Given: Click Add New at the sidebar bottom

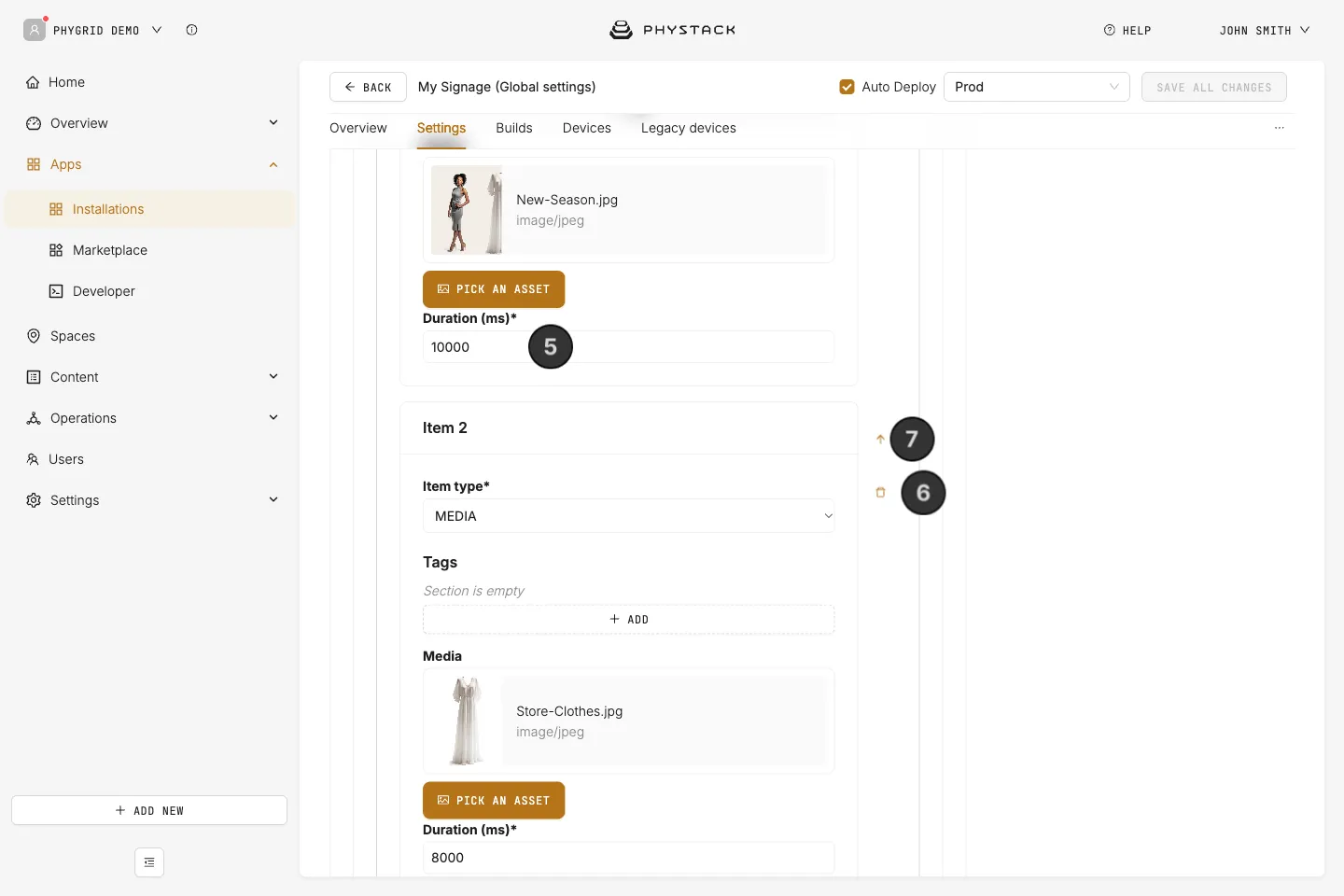Looking at the screenshot, I should pyautogui.click(x=149, y=810).
